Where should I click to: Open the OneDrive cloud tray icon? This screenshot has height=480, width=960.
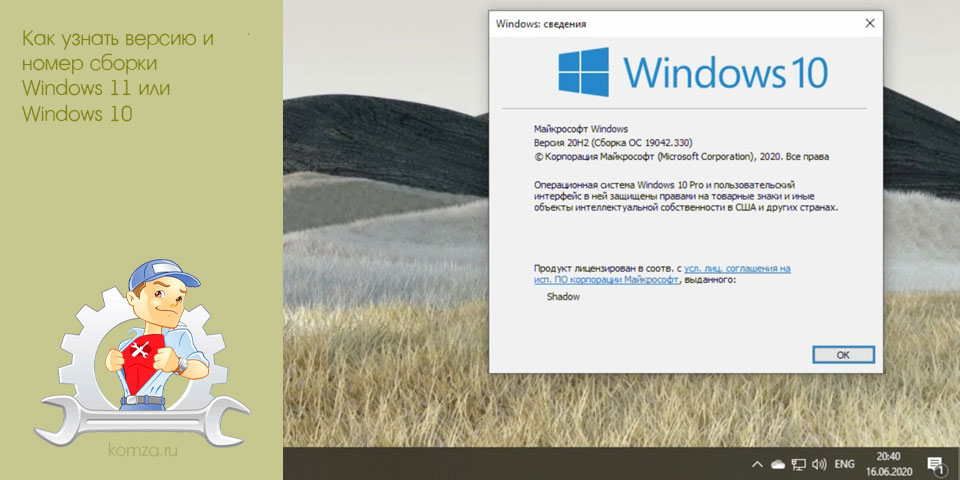pyautogui.click(x=778, y=464)
